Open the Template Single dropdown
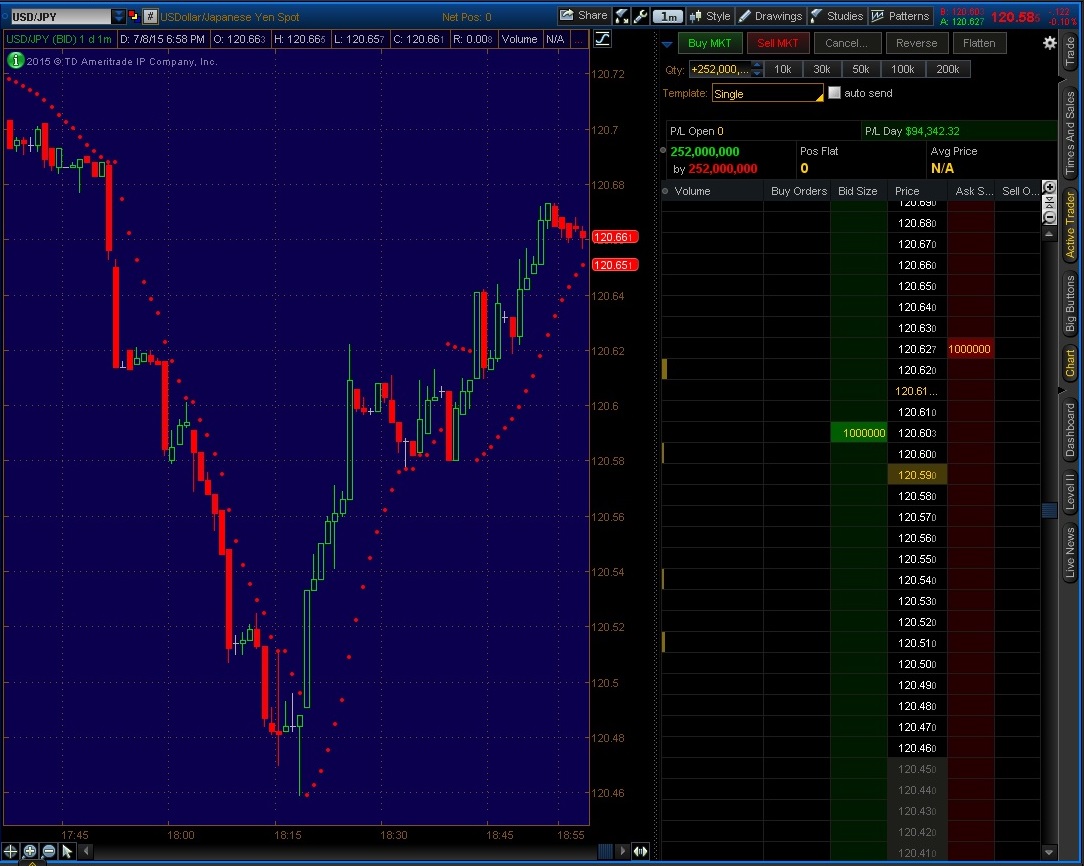 click(767, 93)
